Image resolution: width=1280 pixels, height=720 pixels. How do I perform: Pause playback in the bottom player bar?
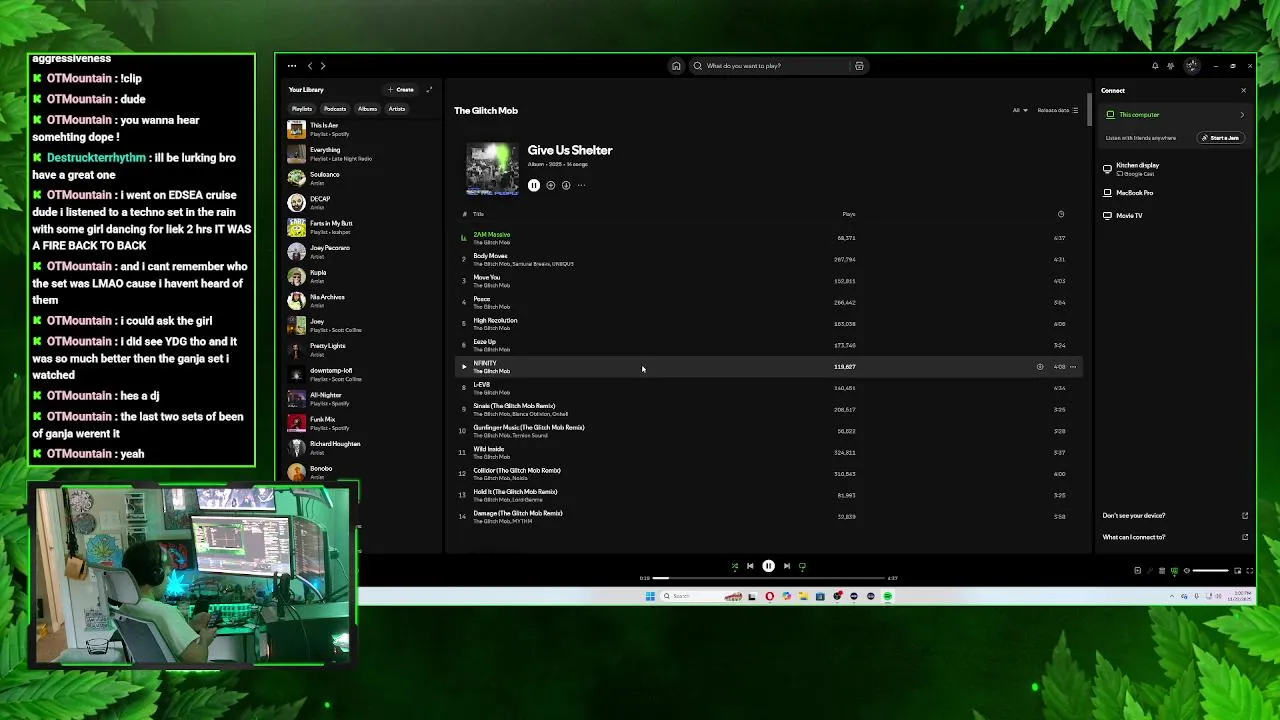[768, 566]
